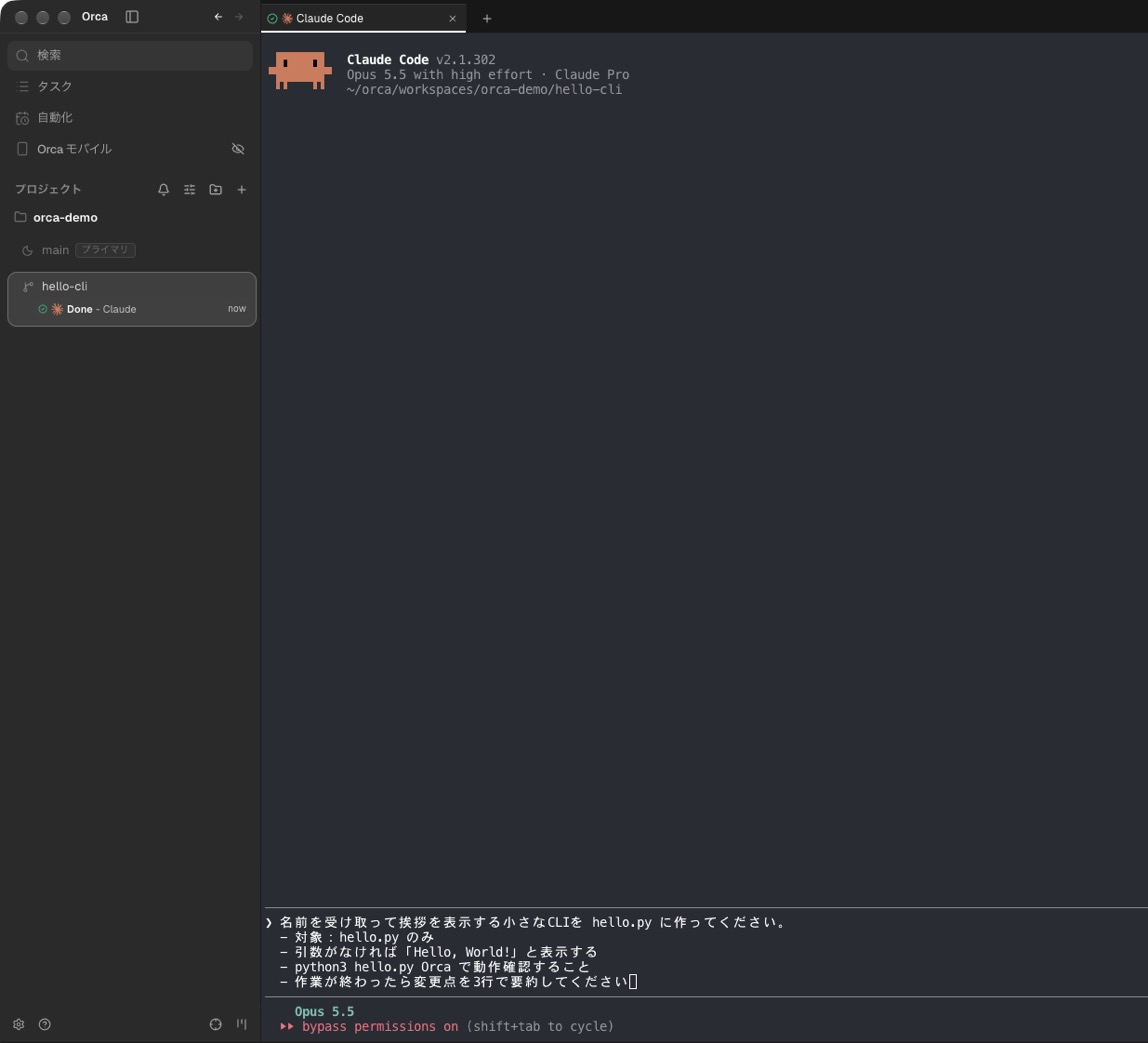Go forward with the right arrow
Screen dimensions: 1148x1043
click(x=239, y=17)
